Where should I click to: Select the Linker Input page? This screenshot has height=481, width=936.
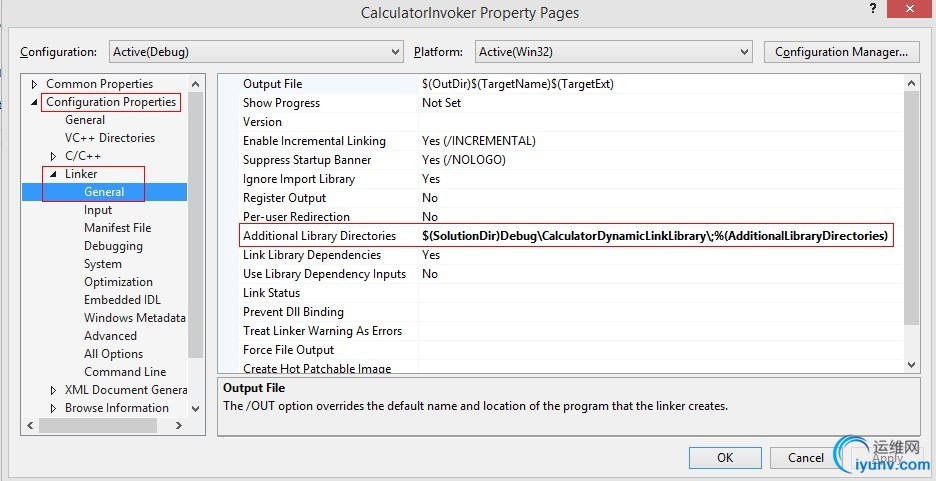point(98,210)
